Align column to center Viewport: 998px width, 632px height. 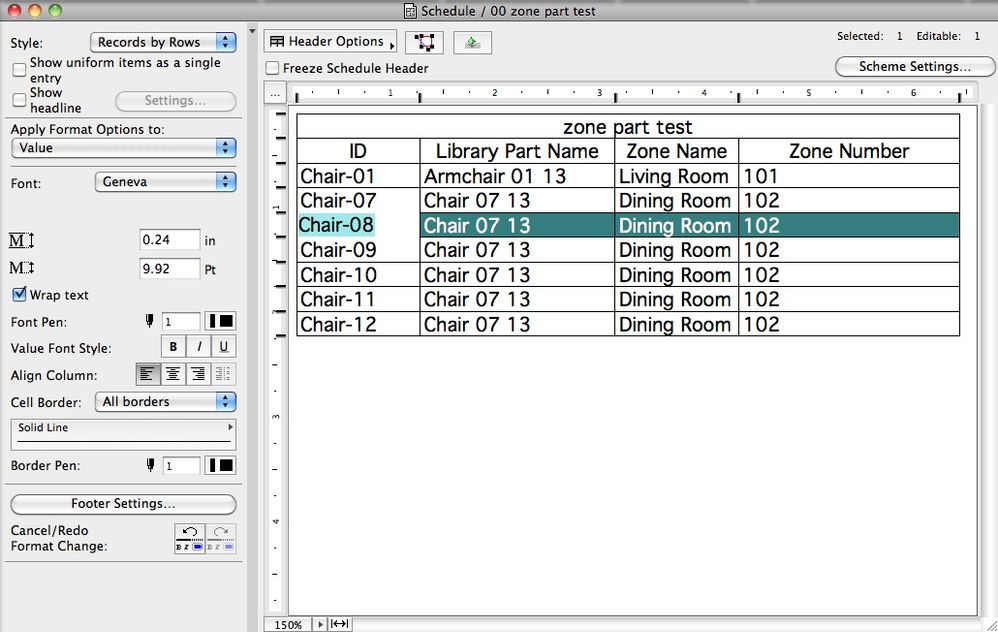(x=173, y=374)
